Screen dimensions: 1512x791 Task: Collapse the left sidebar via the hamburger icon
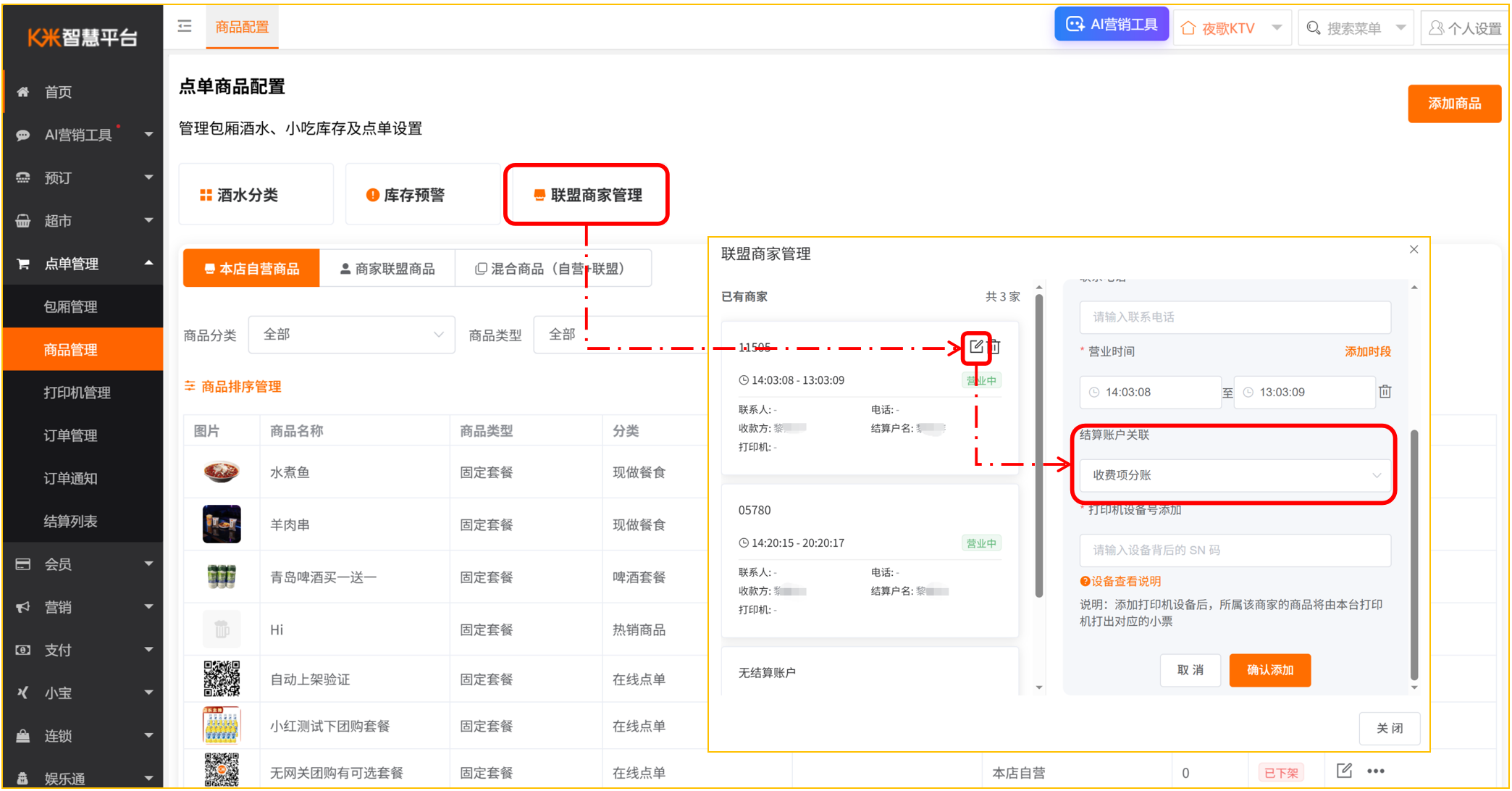click(185, 26)
